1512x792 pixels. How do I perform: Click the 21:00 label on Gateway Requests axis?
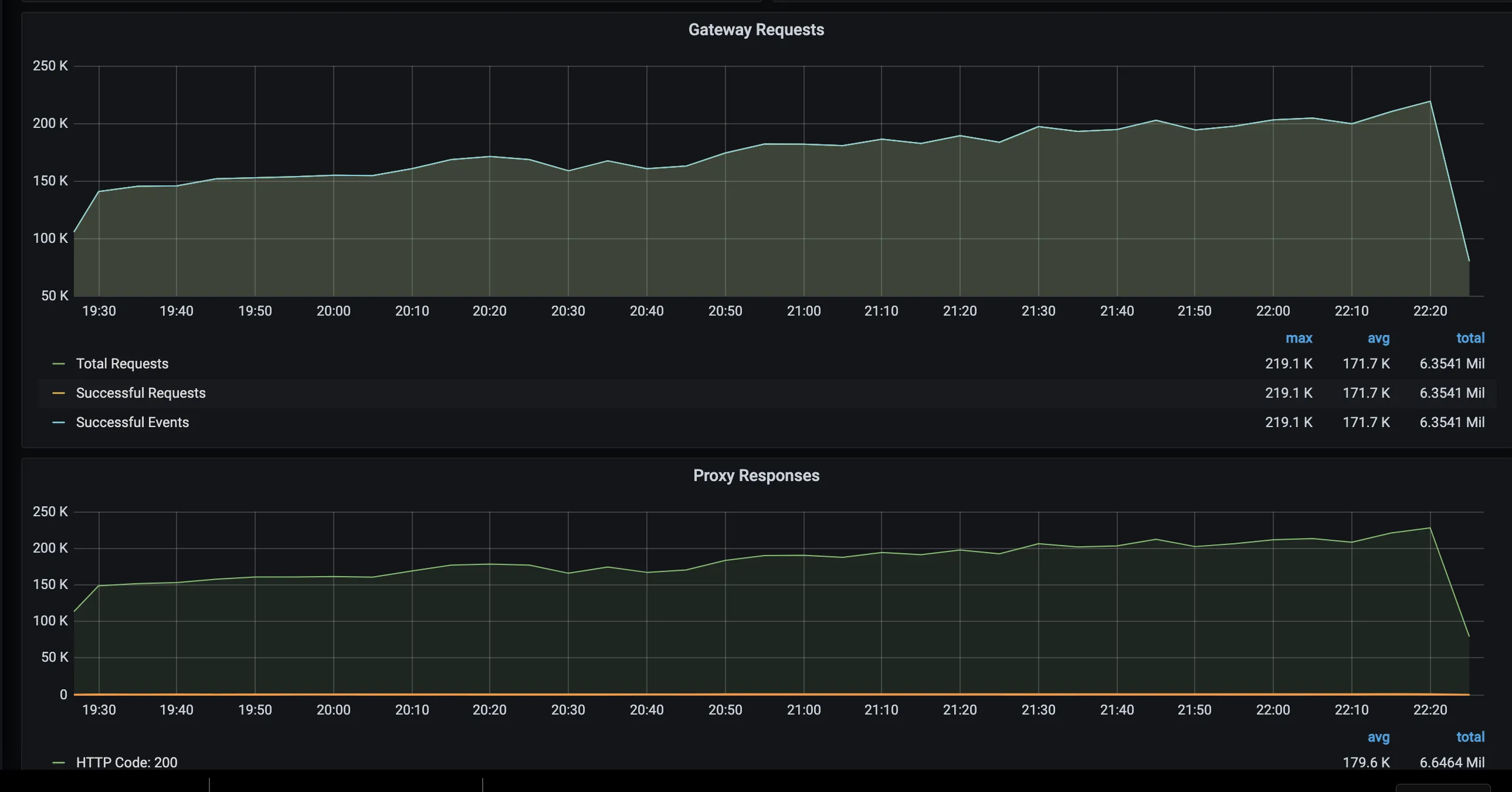pos(803,310)
